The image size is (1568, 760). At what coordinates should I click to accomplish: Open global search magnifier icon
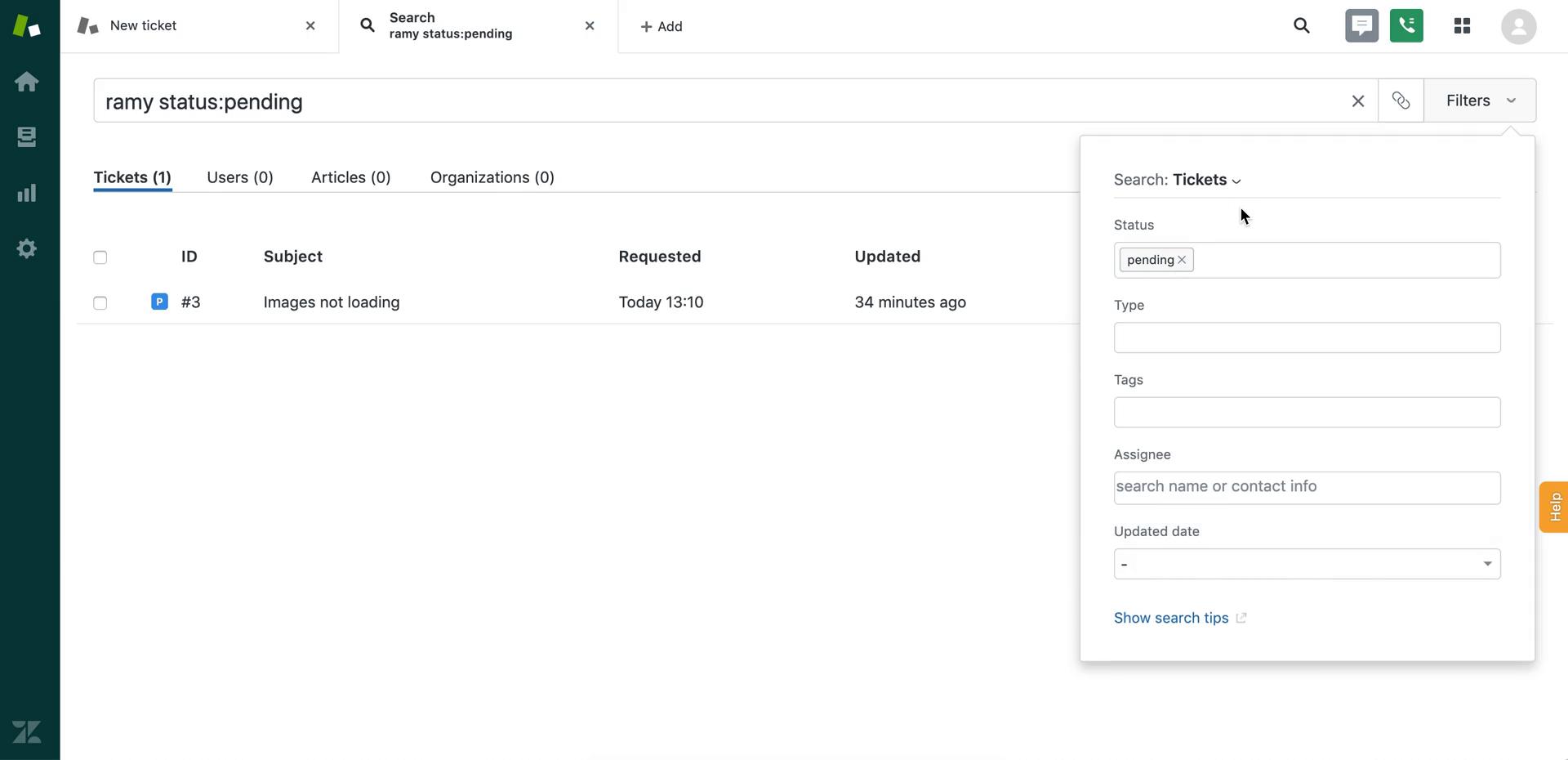(1302, 26)
